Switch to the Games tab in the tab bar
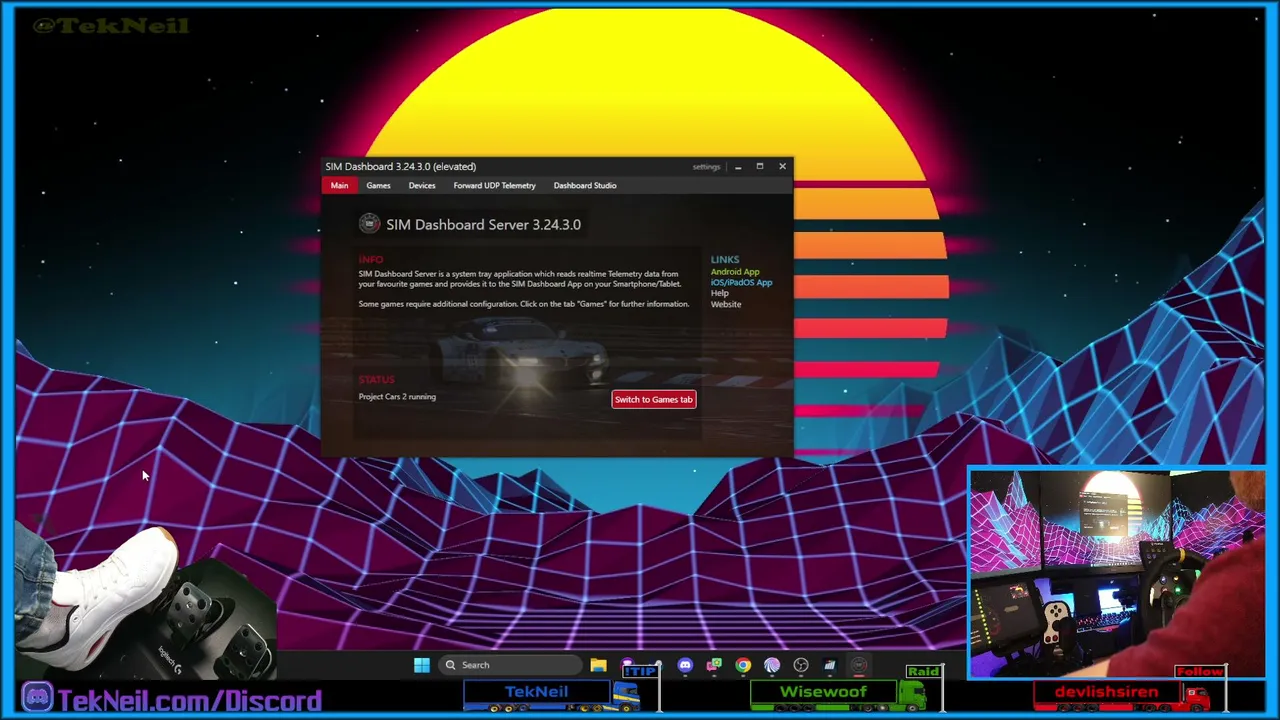 click(378, 185)
